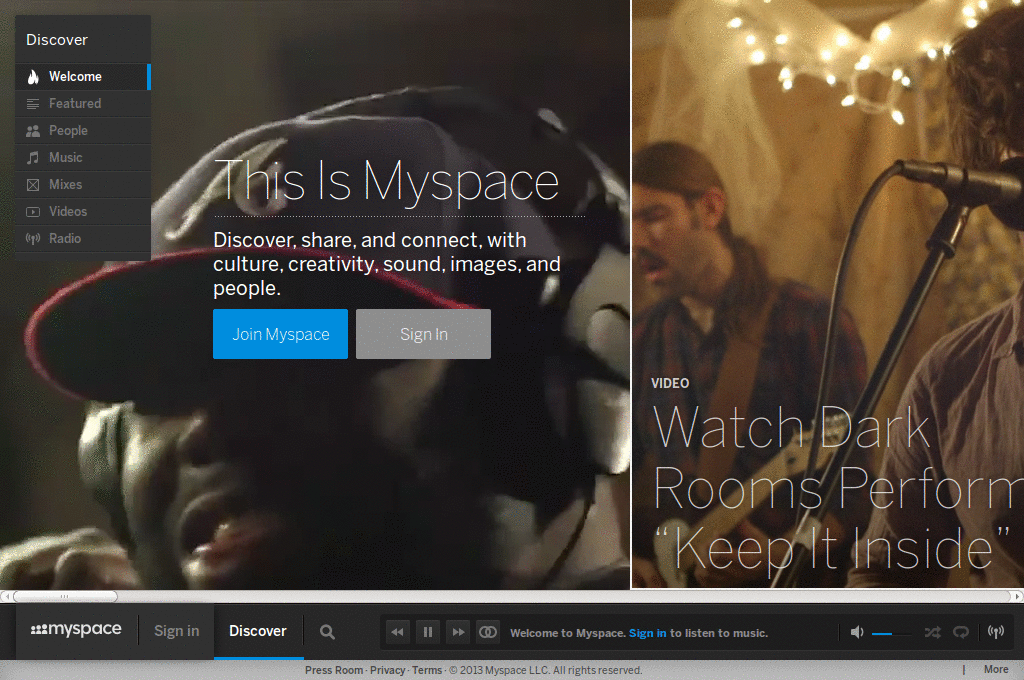Click the people icon in sidebar

[x=33, y=131]
